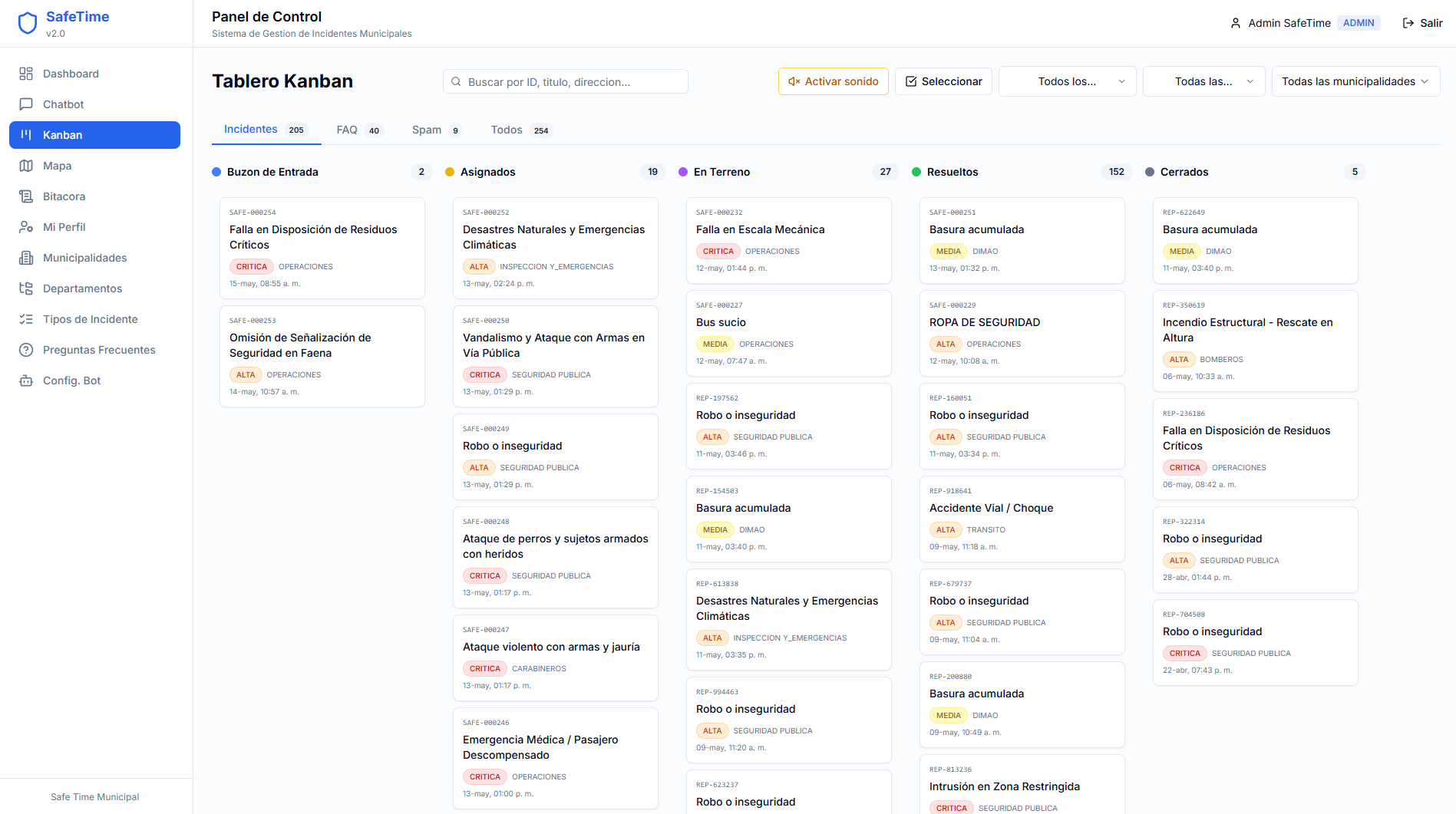Image resolution: width=1456 pixels, height=814 pixels.
Task: Open card SAFE-000253 Omisión de Señalización
Action: point(322,356)
